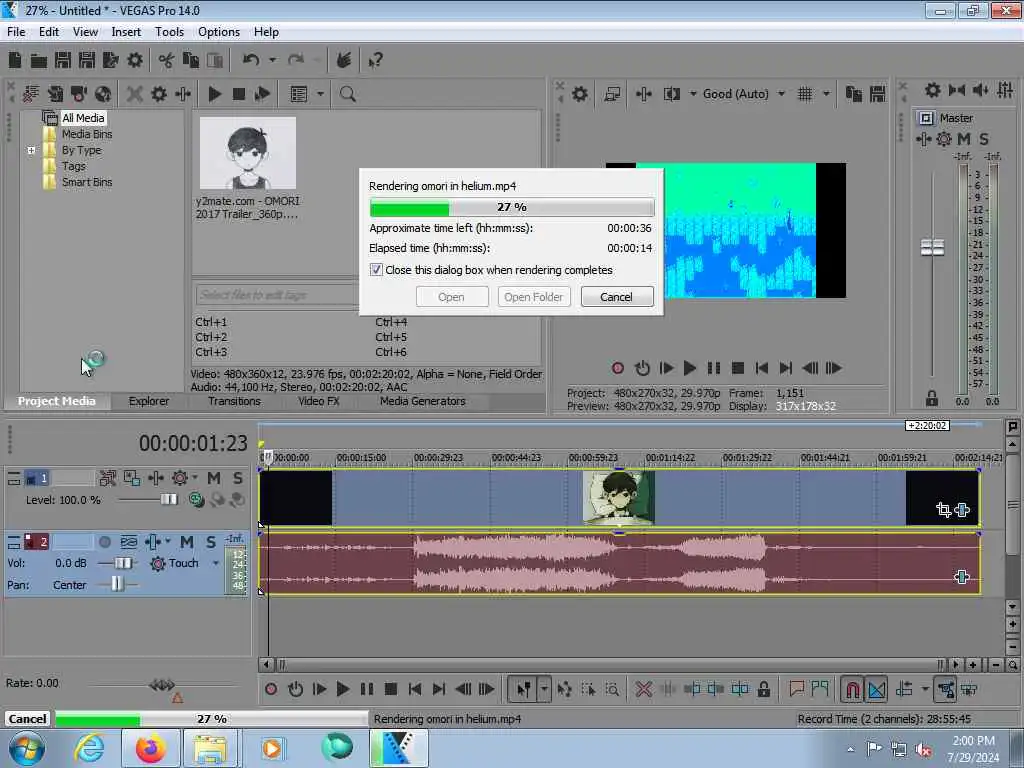Select the OMORI 2017 Trailer media thumbnail
The width and height of the screenshot is (1024, 768).
[248, 153]
